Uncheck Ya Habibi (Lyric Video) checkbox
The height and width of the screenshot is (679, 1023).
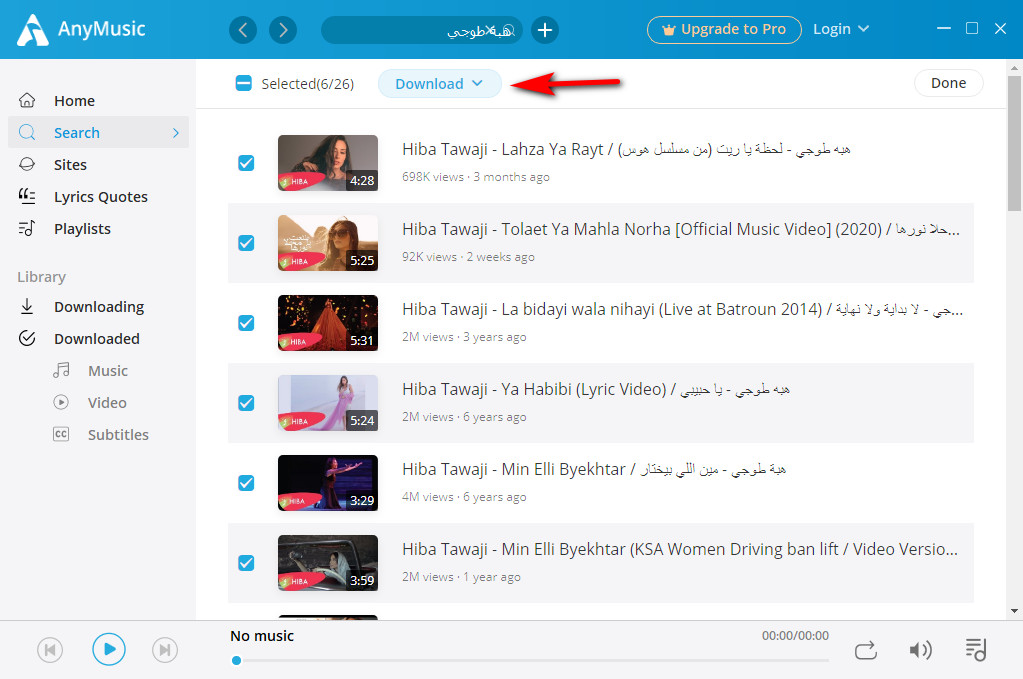click(246, 403)
